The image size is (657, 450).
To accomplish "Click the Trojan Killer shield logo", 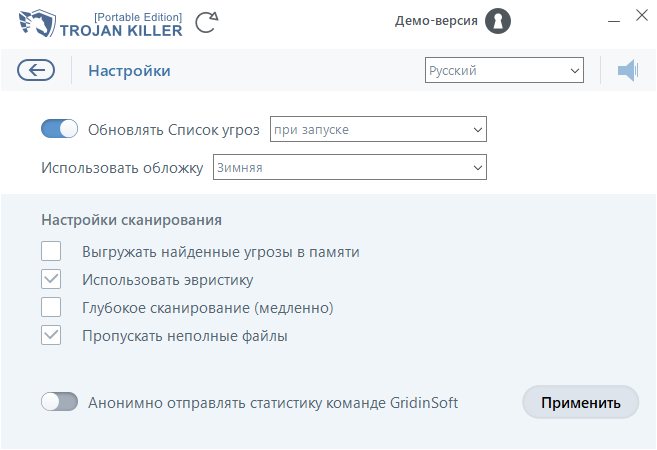I will click(37, 23).
